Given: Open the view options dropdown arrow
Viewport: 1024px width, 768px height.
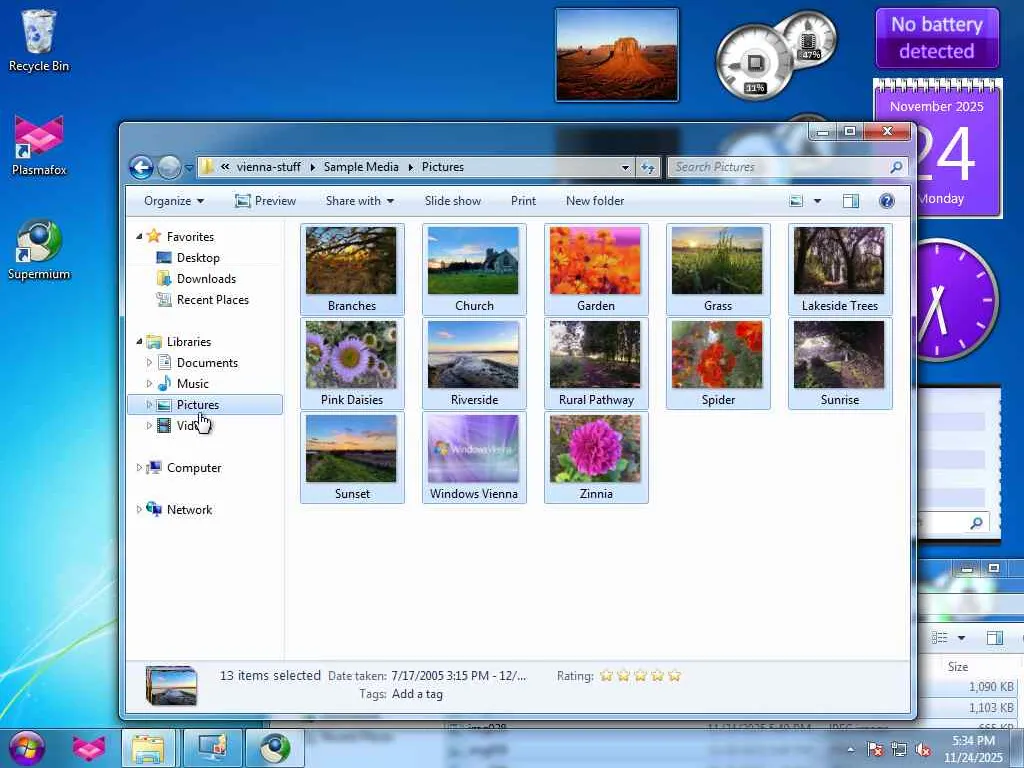Looking at the screenshot, I should pyautogui.click(x=817, y=201).
